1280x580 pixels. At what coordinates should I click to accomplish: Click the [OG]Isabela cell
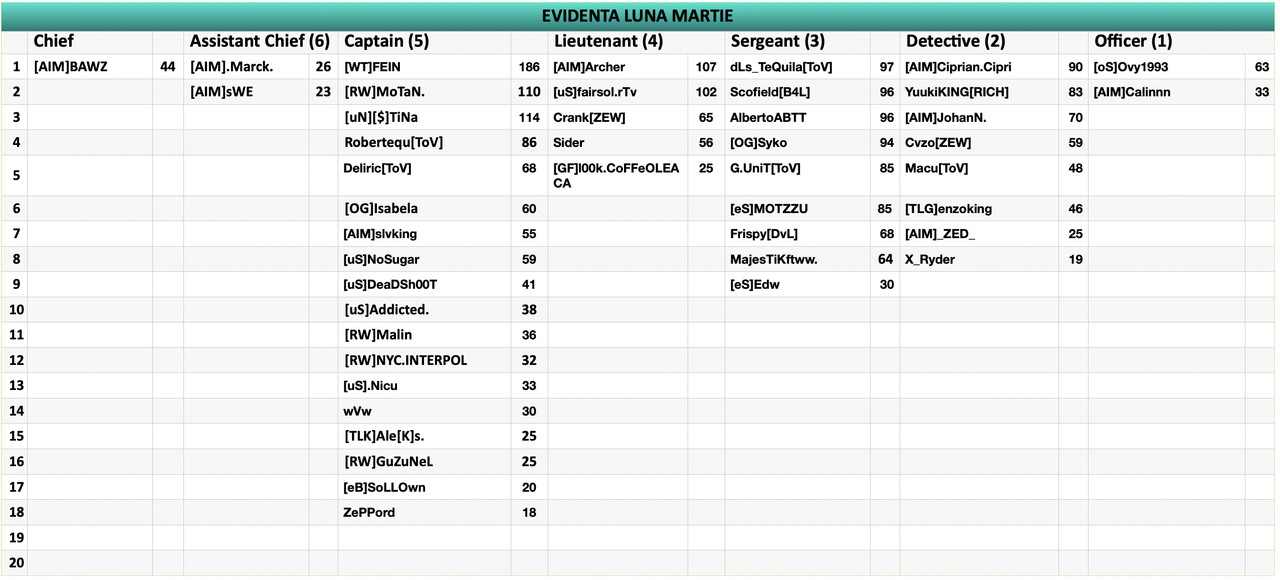[424, 209]
